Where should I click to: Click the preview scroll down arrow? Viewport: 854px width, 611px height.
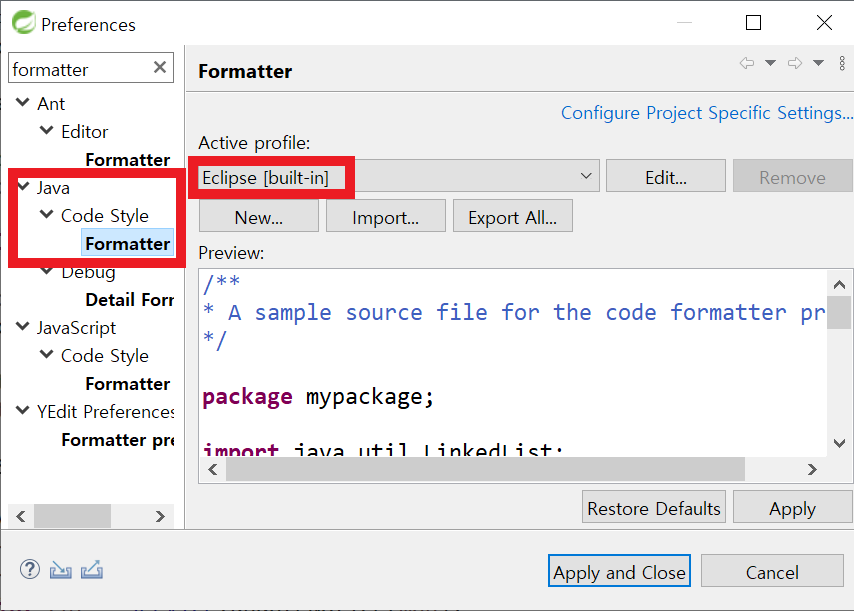[x=839, y=443]
